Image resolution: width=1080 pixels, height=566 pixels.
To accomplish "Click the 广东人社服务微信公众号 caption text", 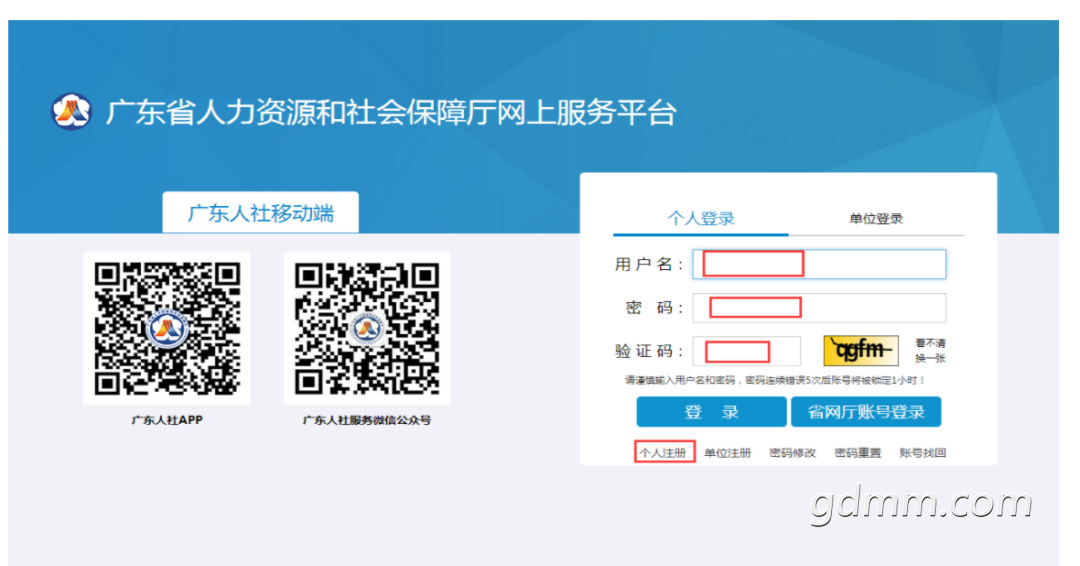I will [367, 420].
